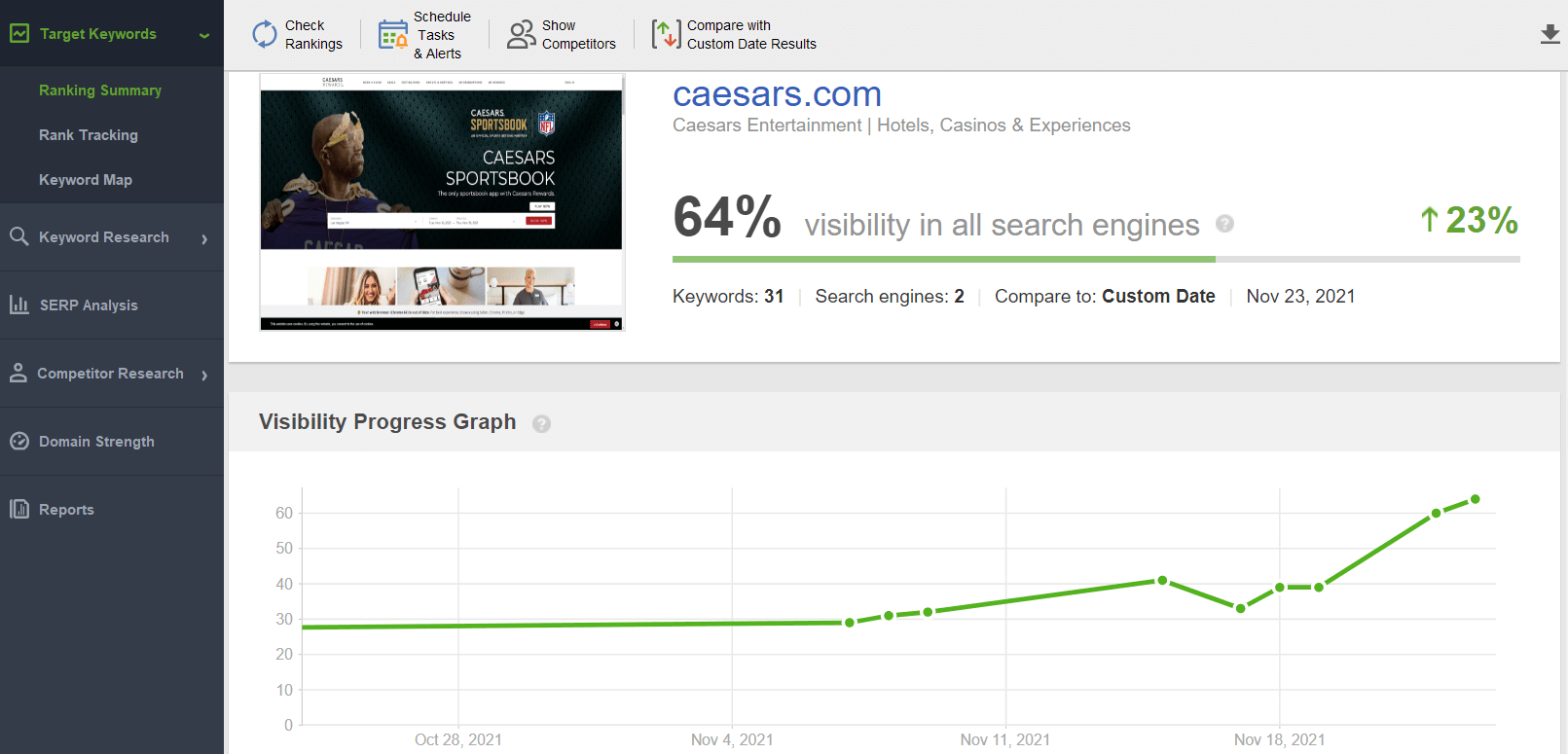Expand the Keyword Research submenu arrow
Screen dimensions: 1568x754
coord(204,238)
